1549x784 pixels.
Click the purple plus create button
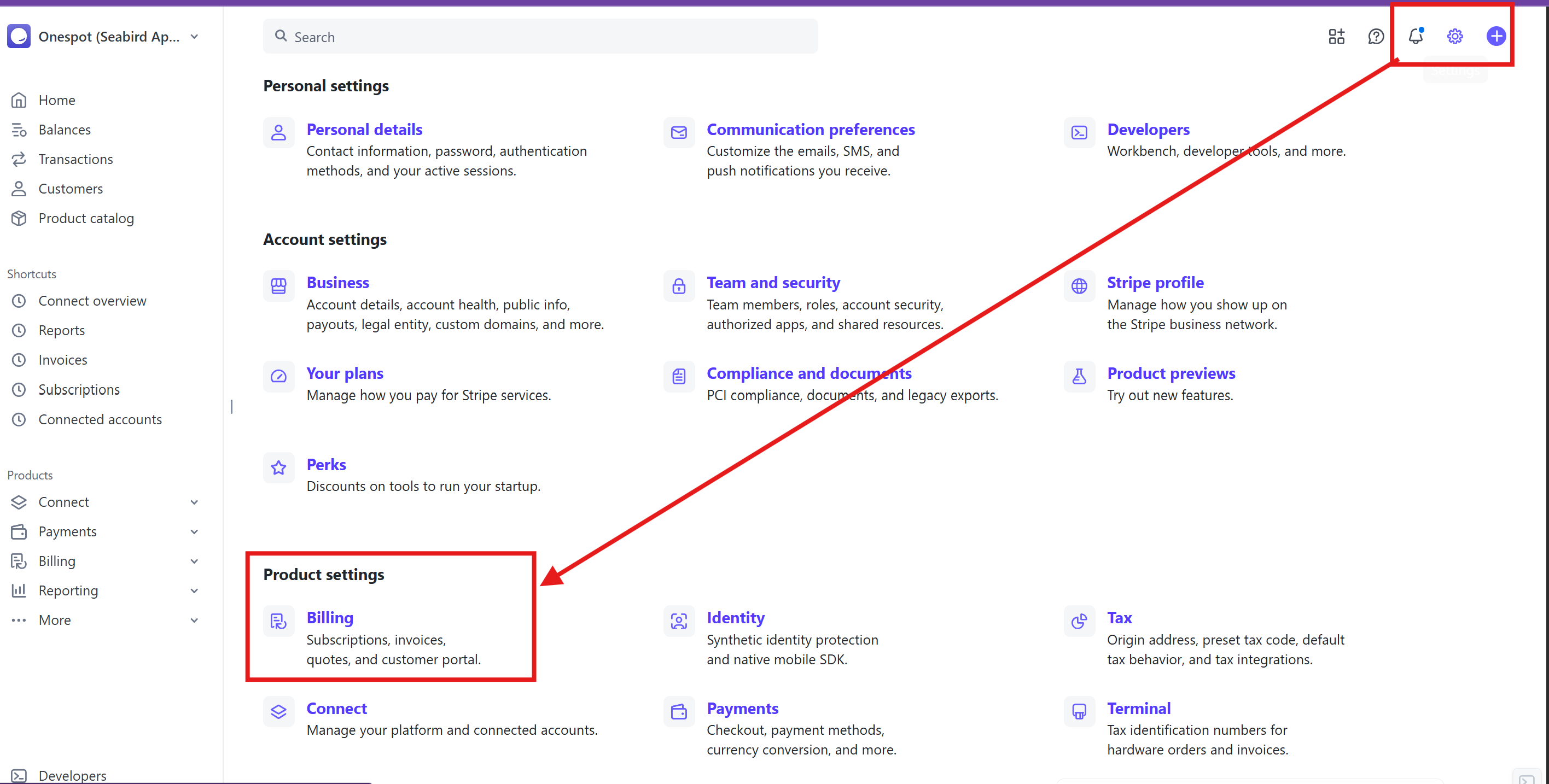[1495, 36]
